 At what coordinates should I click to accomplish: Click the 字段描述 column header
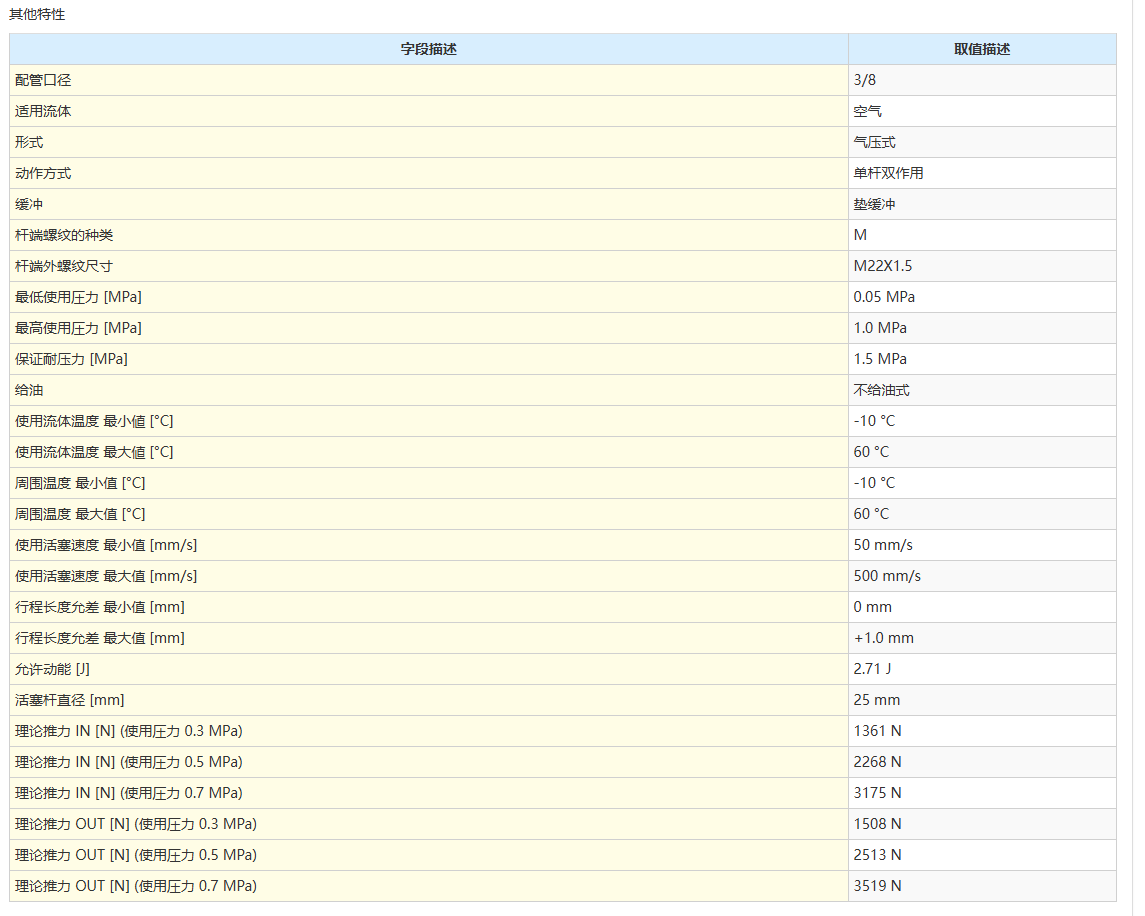(x=428, y=49)
